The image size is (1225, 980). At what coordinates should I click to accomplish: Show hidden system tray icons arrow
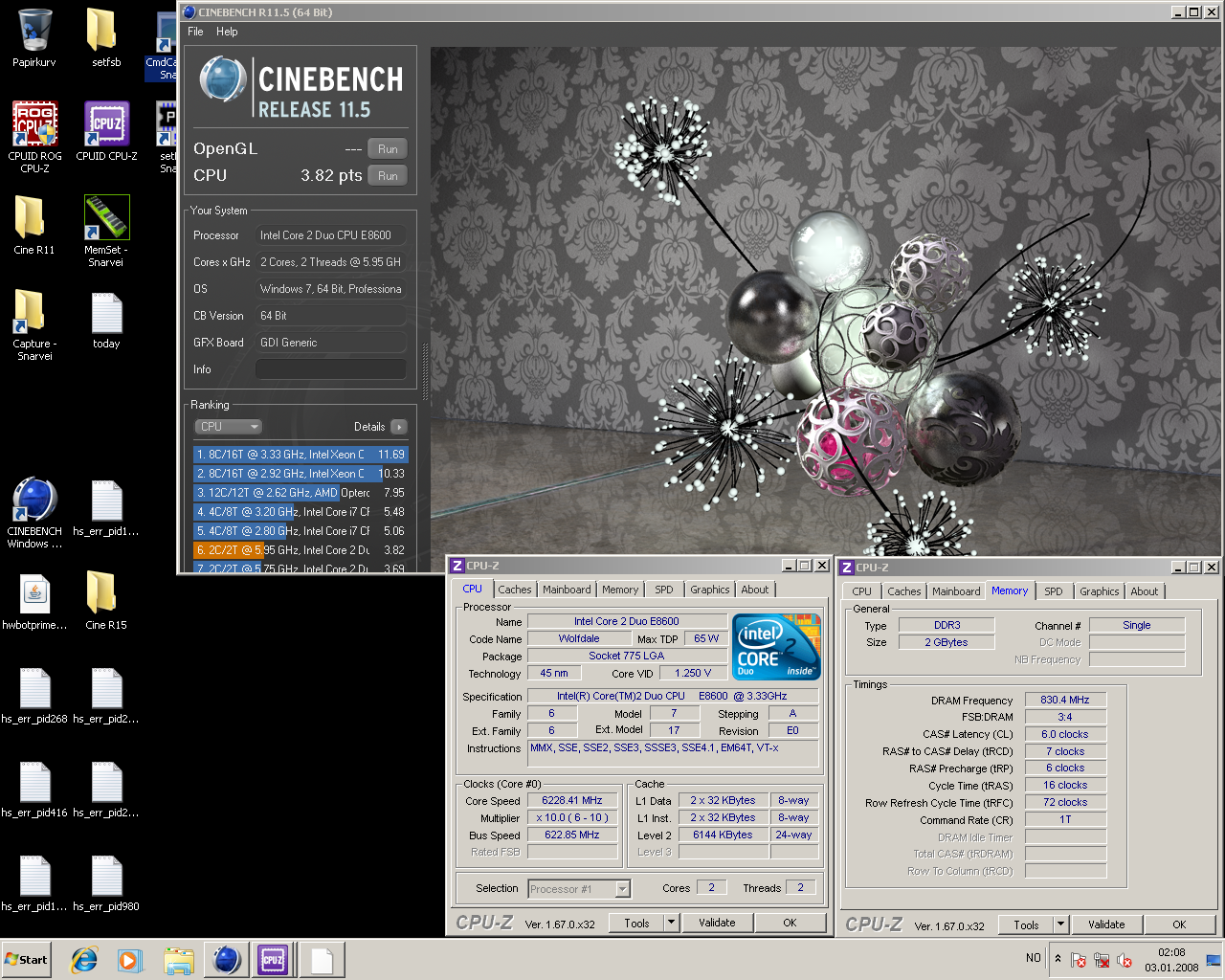(x=1058, y=959)
